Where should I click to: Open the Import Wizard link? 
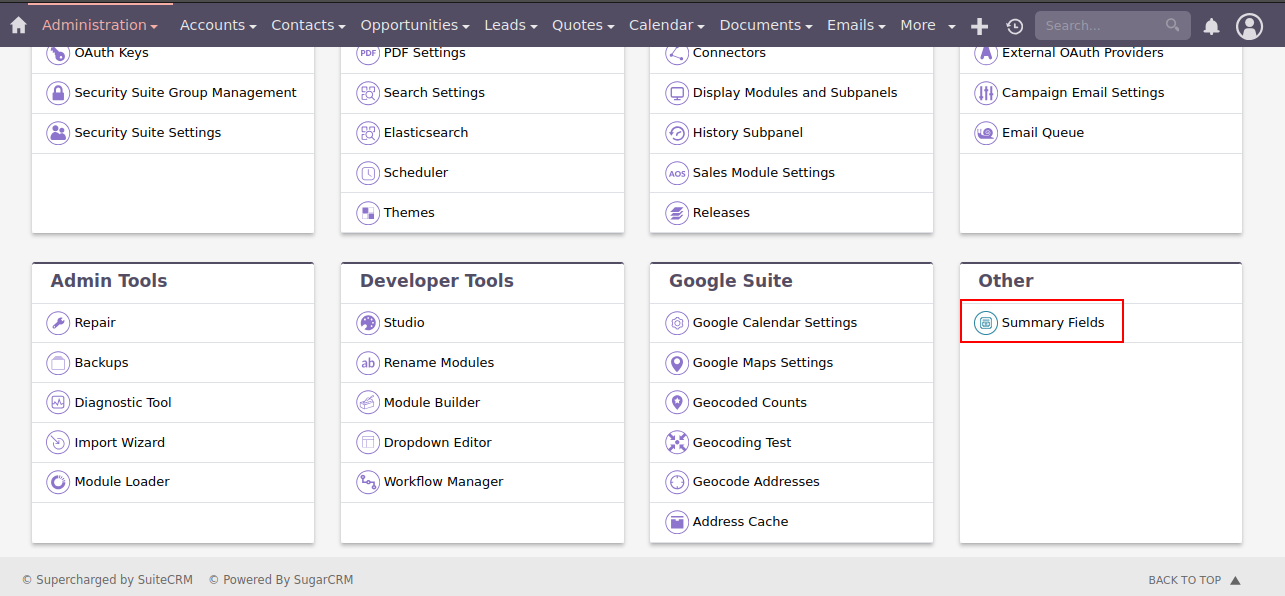(x=120, y=443)
